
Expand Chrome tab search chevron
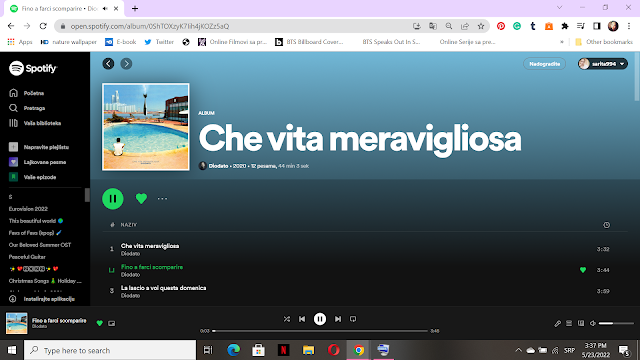pyautogui.click(x=560, y=8)
